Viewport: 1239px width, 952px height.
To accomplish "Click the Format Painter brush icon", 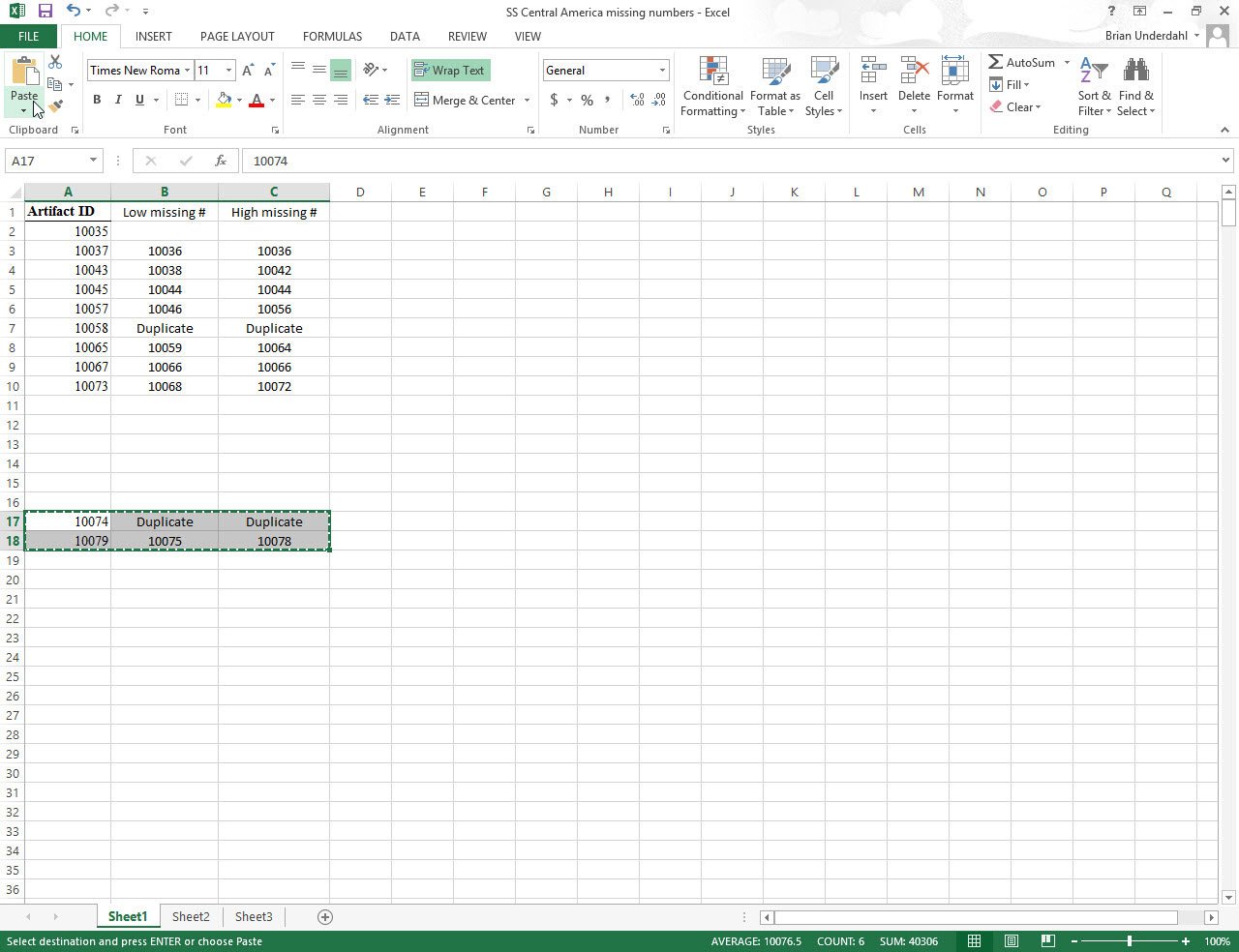I will 55,106.
